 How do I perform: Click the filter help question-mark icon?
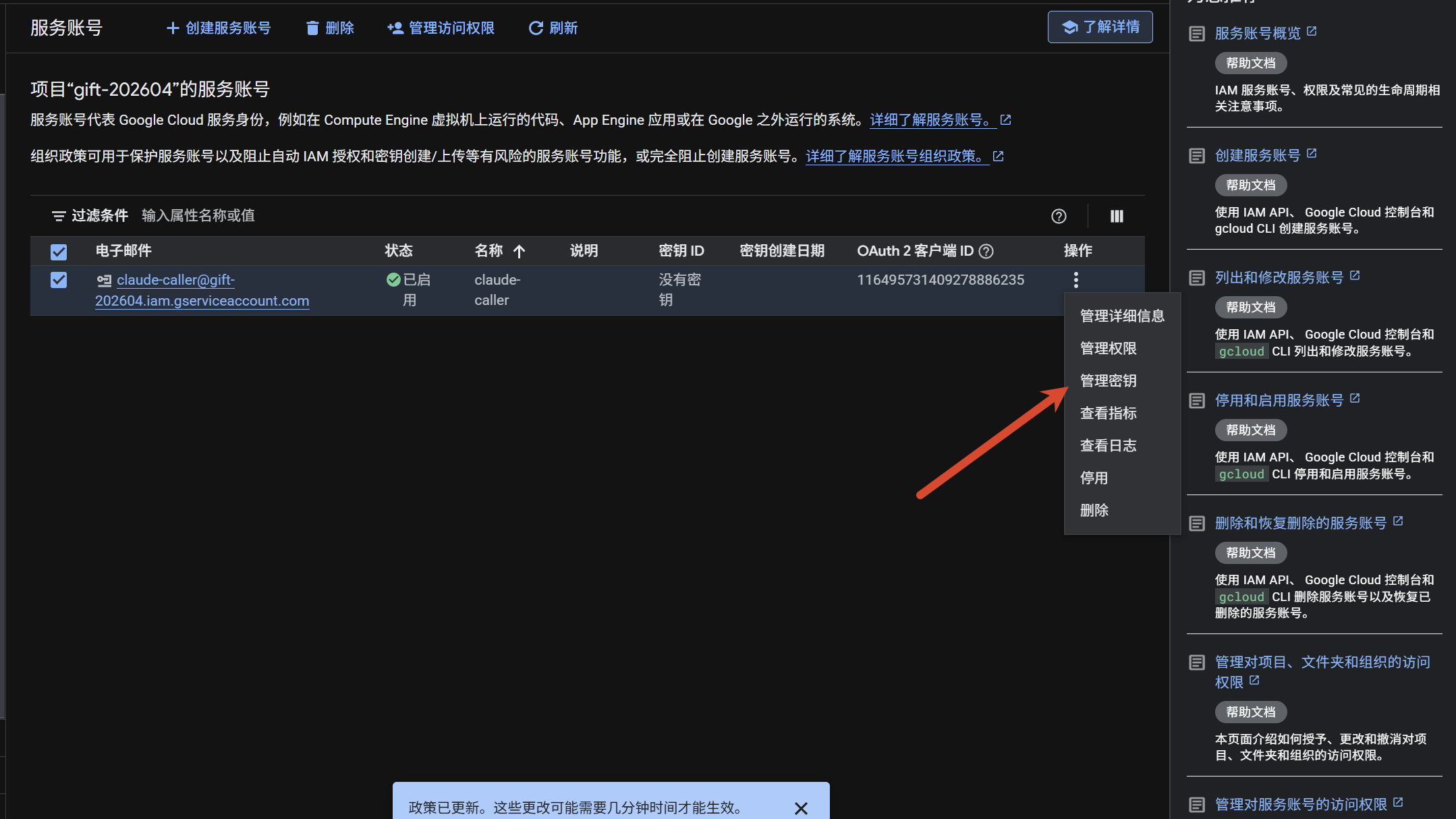[1059, 216]
